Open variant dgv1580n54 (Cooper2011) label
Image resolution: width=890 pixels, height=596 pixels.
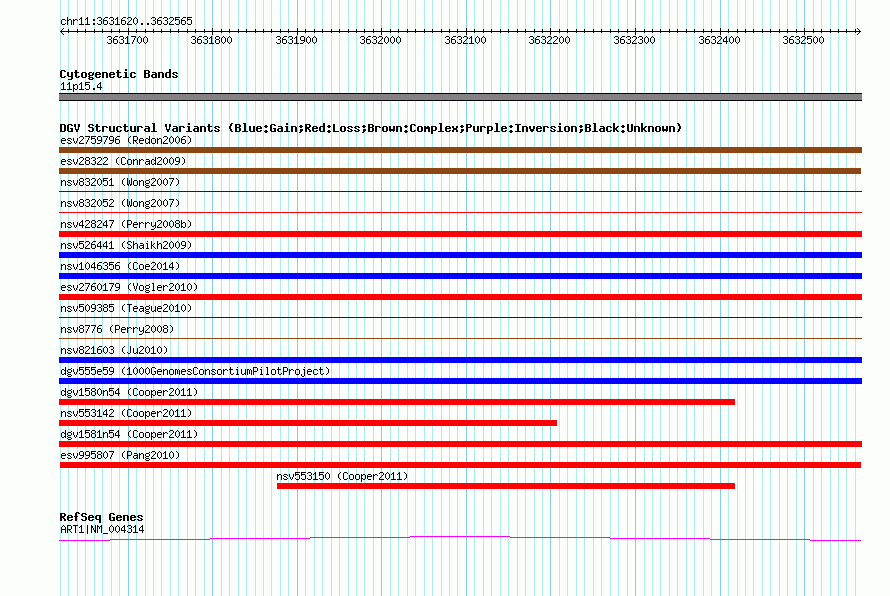point(129,392)
